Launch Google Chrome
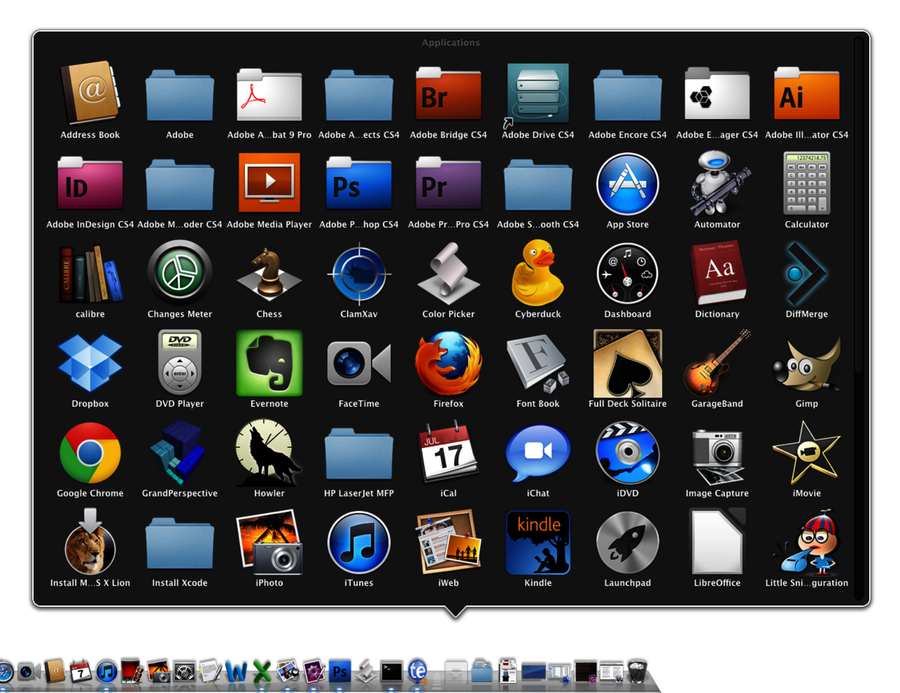The height and width of the screenshot is (693, 900). click(90, 452)
